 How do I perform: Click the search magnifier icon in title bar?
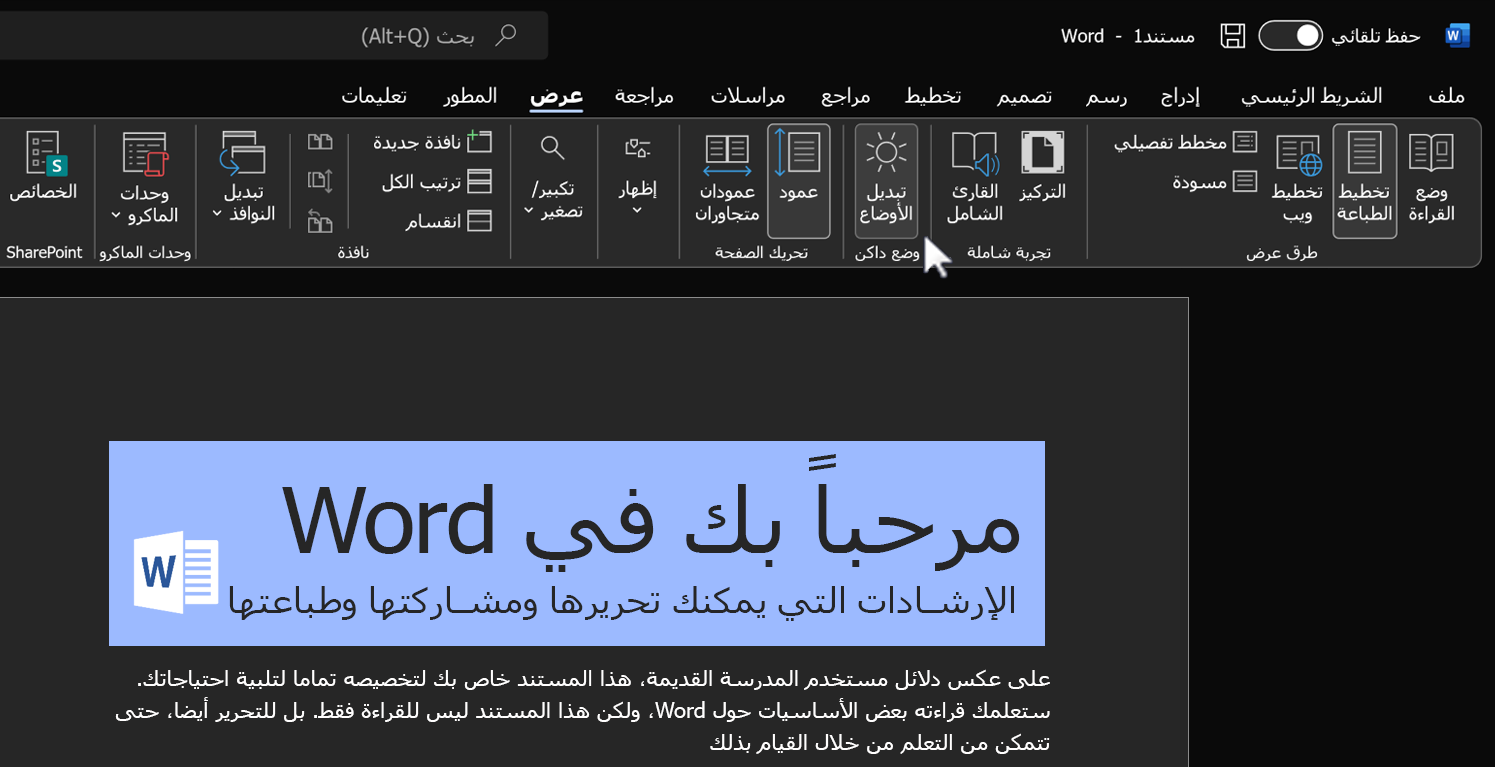[x=506, y=36]
